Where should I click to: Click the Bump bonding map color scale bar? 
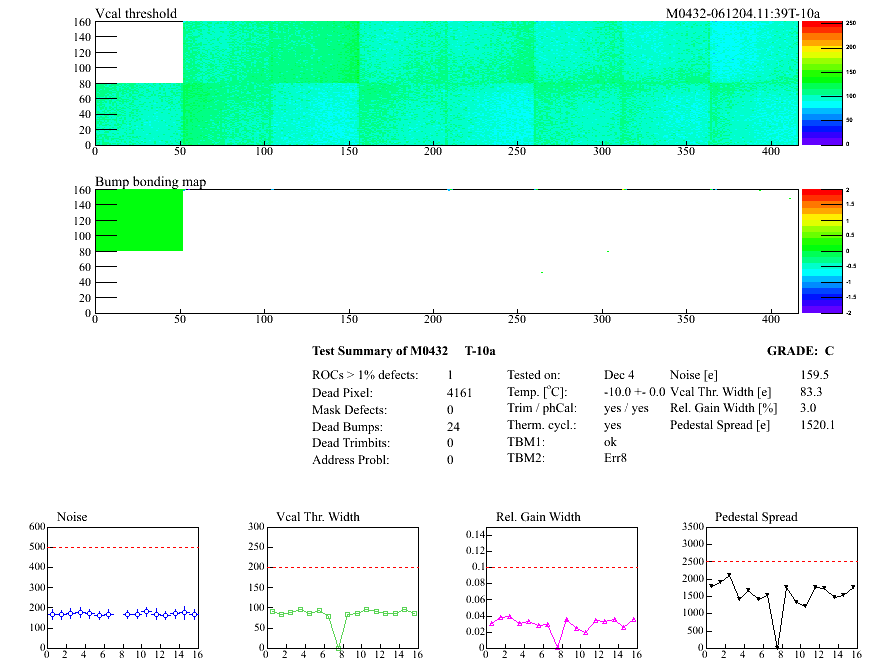tap(822, 251)
